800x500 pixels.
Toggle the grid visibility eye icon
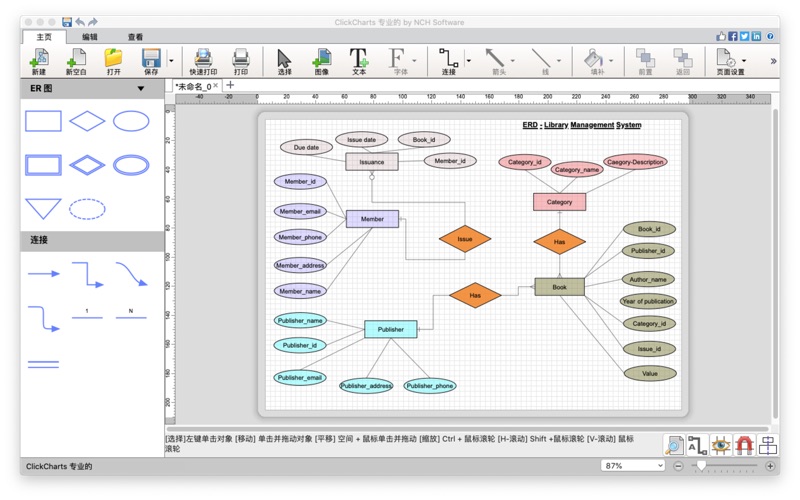click(720, 445)
